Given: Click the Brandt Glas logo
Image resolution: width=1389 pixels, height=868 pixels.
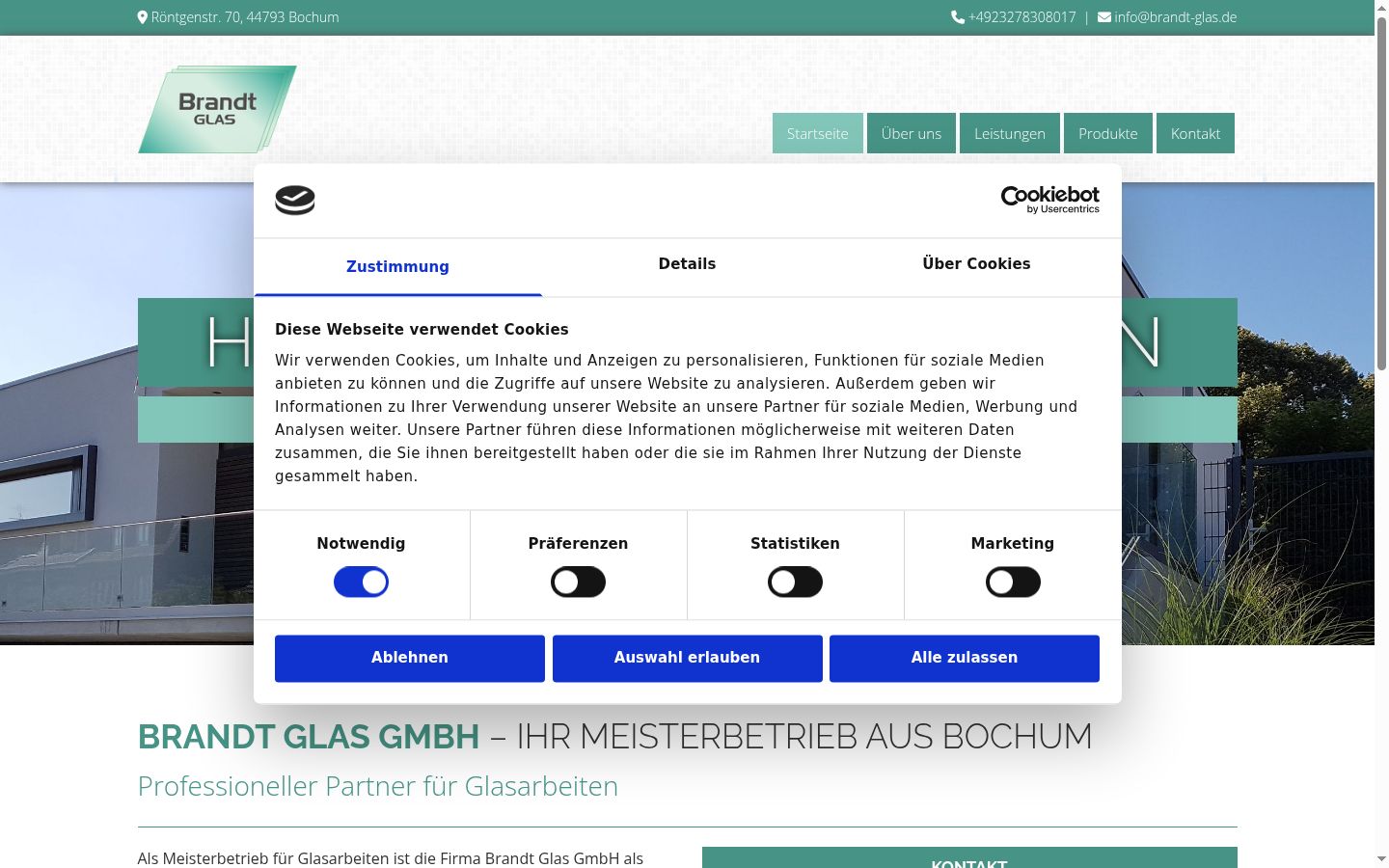Looking at the screenshot, I should pyautogui.click(x=217, y=109).
